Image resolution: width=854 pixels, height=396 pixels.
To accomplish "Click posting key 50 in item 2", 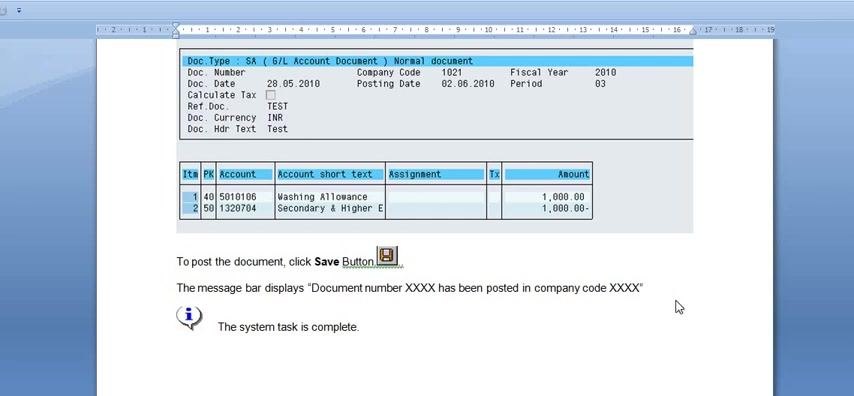I will [x=209, y=208].
